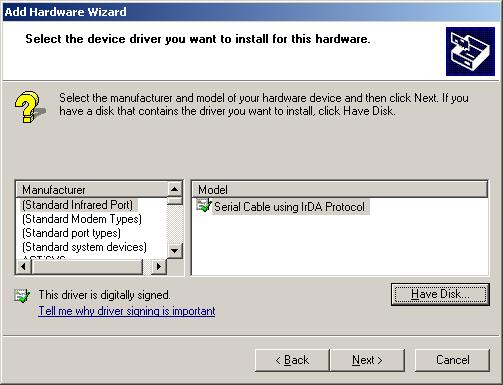503x385 pixels.
Task: Click Manufacturer list scroll left arrow
Action: [x=23, y=267]
